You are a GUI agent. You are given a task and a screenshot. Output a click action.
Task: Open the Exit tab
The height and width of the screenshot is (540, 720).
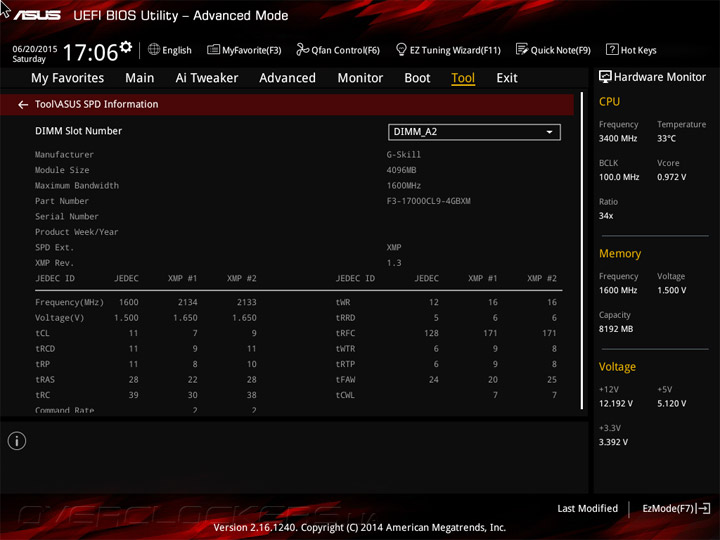[506, 78]
